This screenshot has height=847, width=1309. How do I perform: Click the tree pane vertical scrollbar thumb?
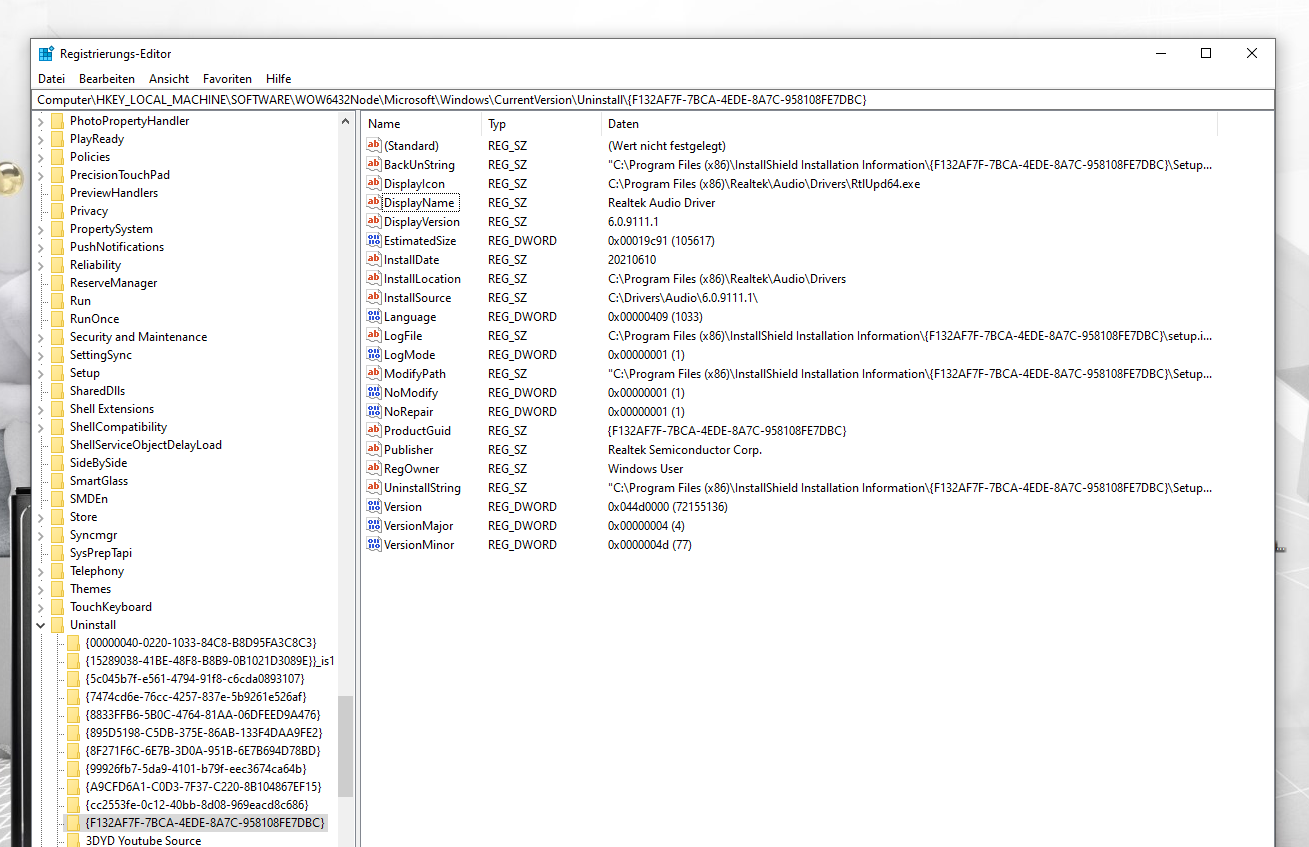[345, 746]
